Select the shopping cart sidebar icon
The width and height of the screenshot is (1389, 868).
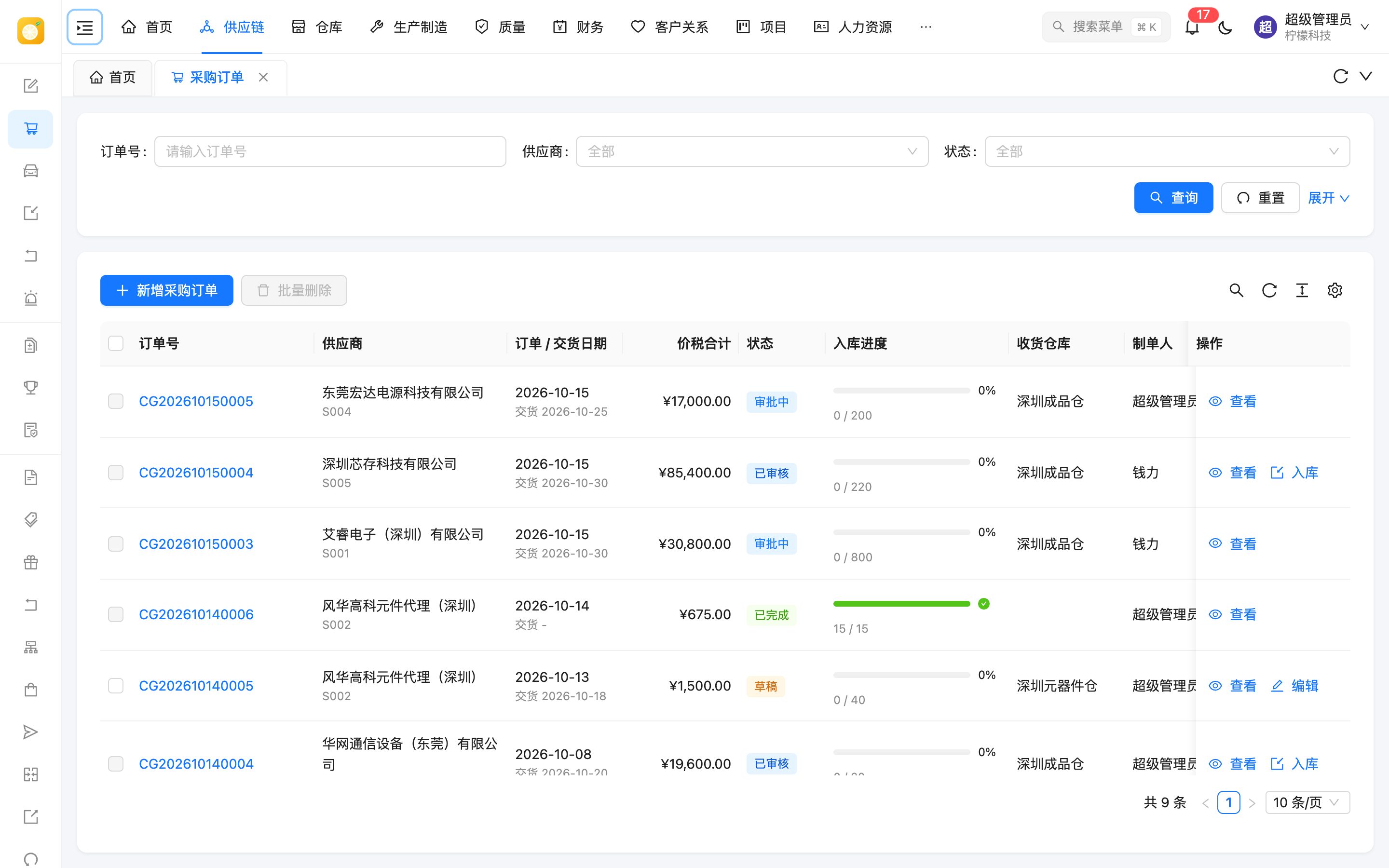31,129
